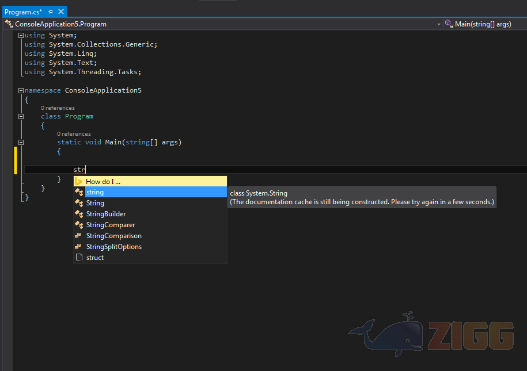Click '0 references' above class Program
The height and width of the screenshot is (371, 527).
[x=57, y=108]
